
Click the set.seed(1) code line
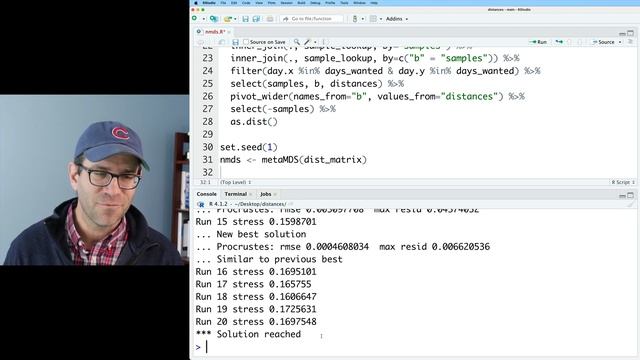click(x=249, y=147)
